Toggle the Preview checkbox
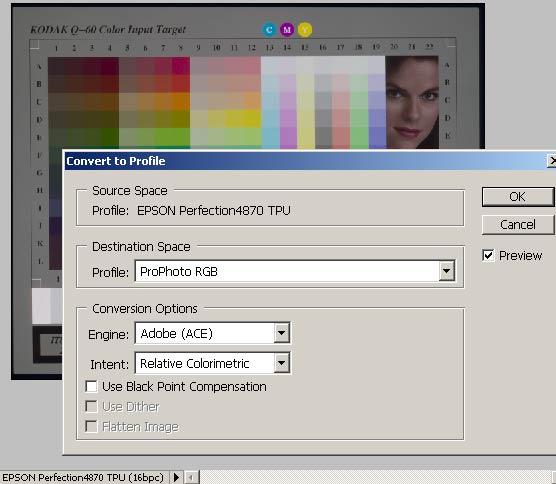The height and width of the screenshot is (484, 556). (488, 255)
